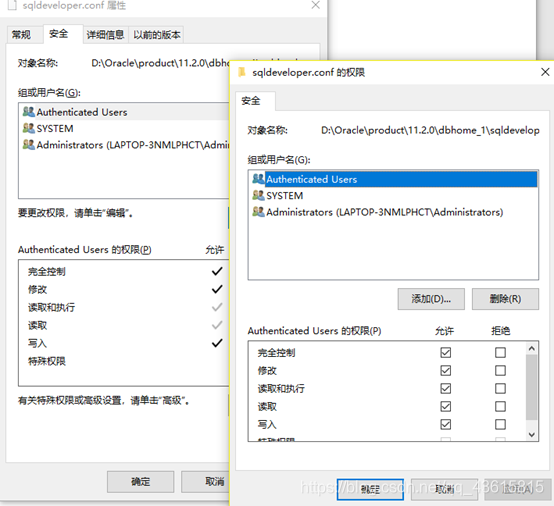Check deny checkbox for 完全控制
This screenshot has width=554, height=506.
pyautogui.click(x=500, y=352)
